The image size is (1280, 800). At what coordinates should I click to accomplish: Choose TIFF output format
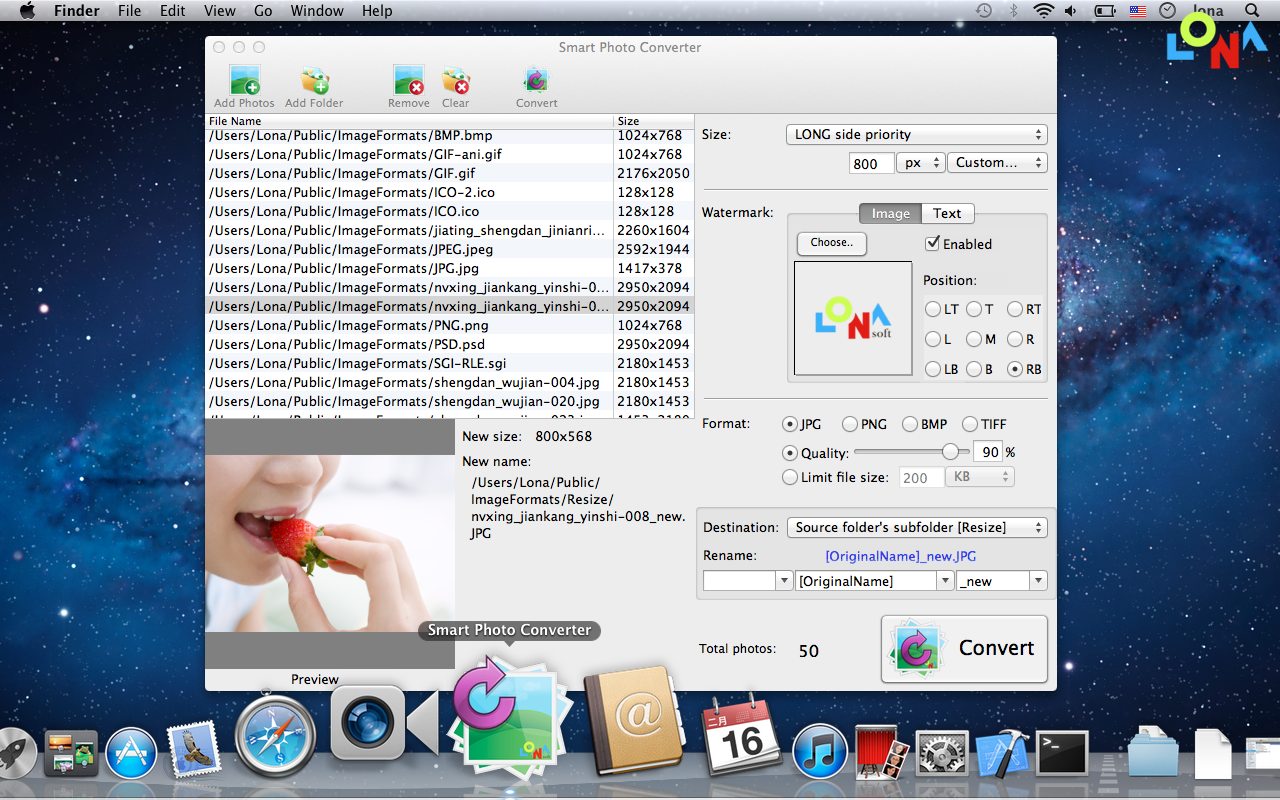[x=970, y=424]
